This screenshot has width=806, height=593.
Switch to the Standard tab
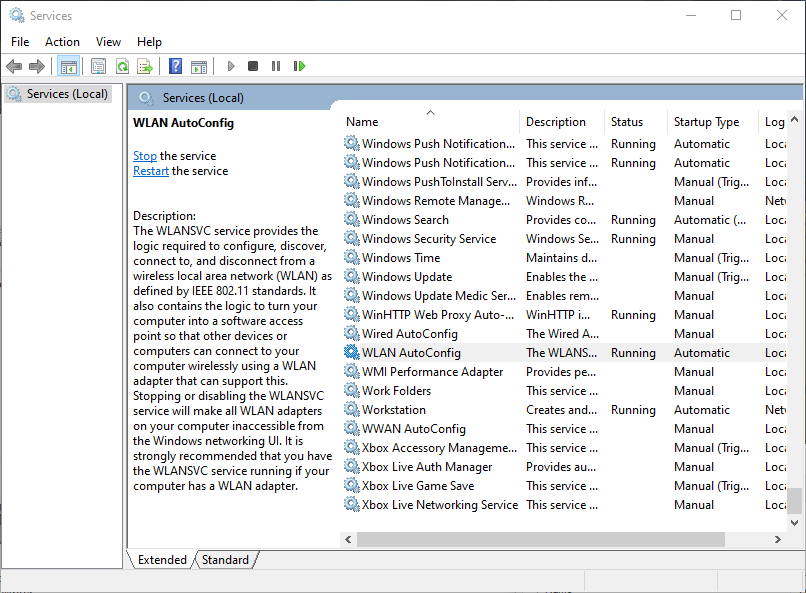click(x=225, y=560)
